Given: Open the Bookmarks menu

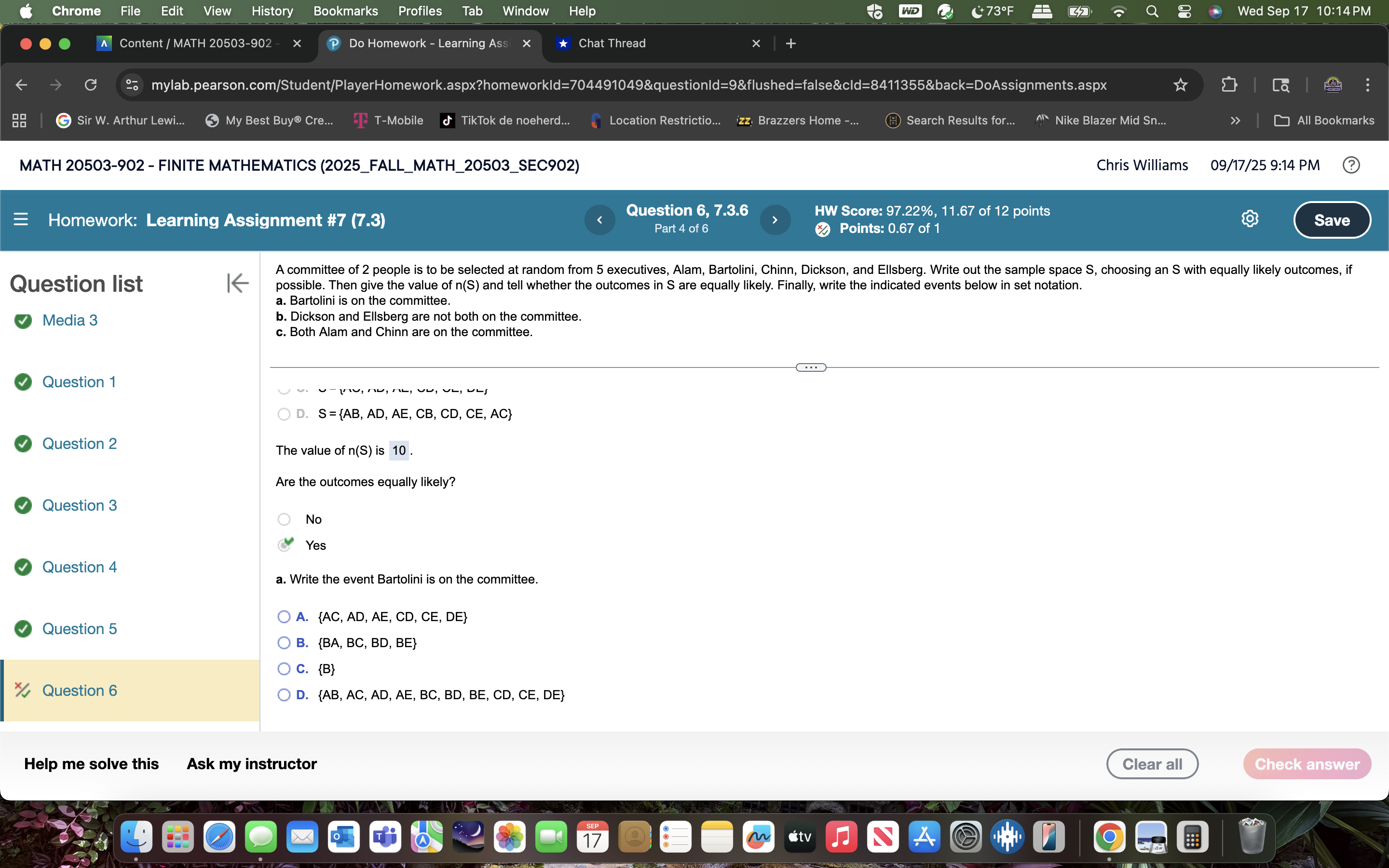Looking at the screenshot, I should pos(345,11).
